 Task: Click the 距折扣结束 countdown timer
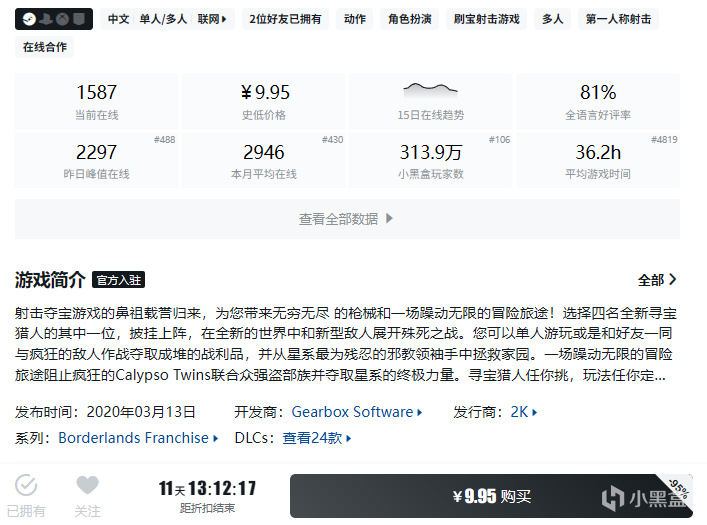coord(207,496)
